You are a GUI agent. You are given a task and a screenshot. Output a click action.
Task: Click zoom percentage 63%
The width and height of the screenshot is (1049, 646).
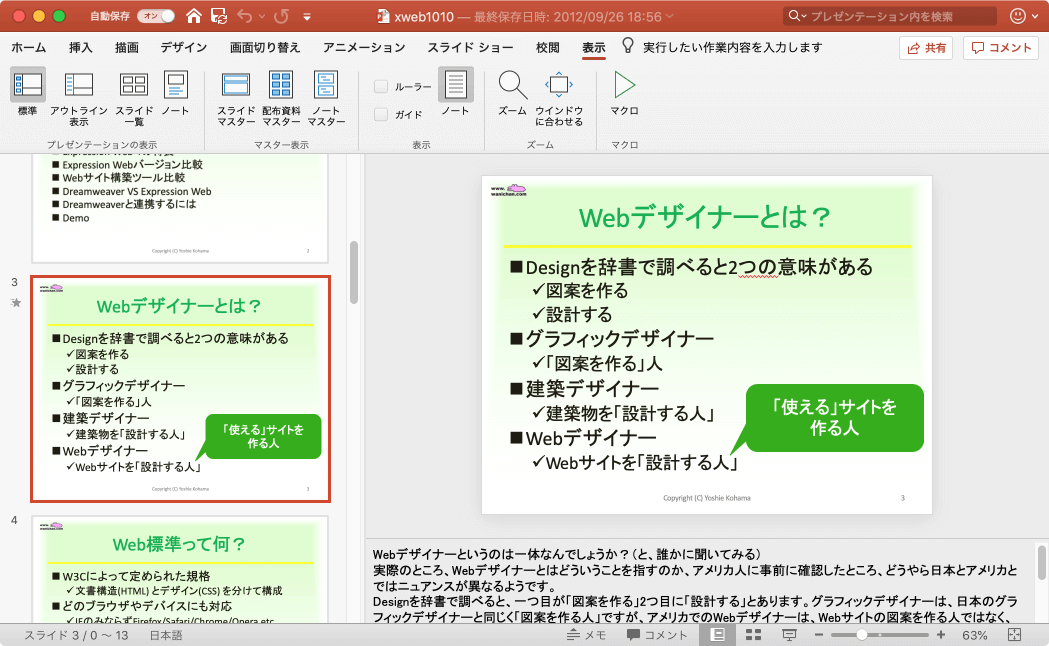(x=975, y=635)
